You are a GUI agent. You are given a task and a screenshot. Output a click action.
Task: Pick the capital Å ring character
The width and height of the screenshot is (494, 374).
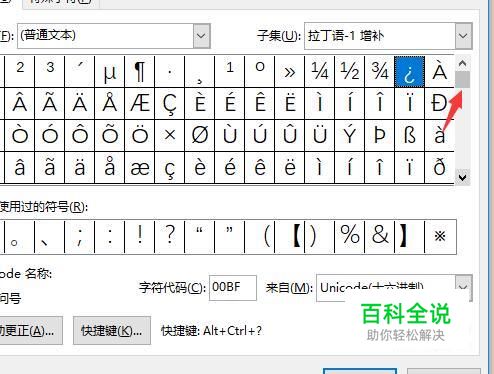coord(110,103)
